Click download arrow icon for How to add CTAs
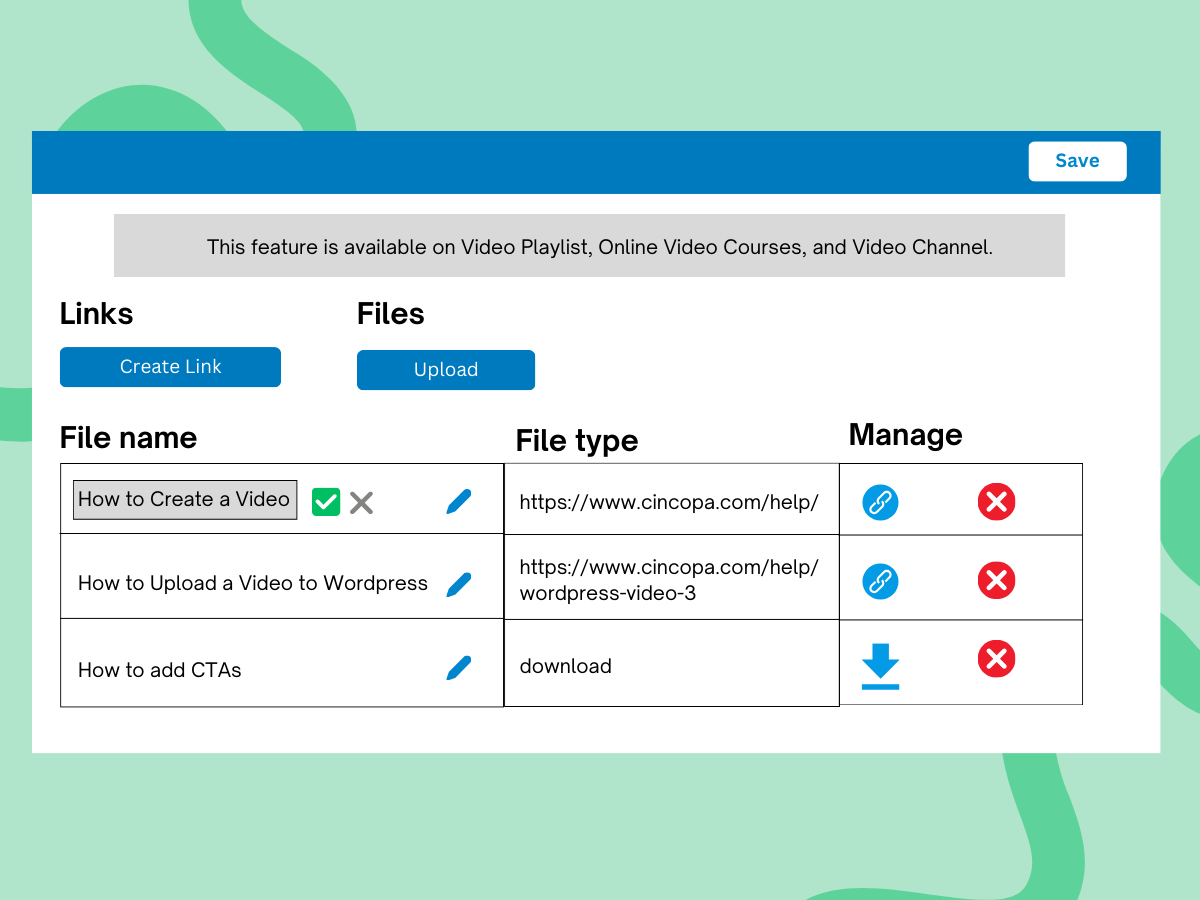This screenshot has width=1200, height=900. (x=880, y=667)
